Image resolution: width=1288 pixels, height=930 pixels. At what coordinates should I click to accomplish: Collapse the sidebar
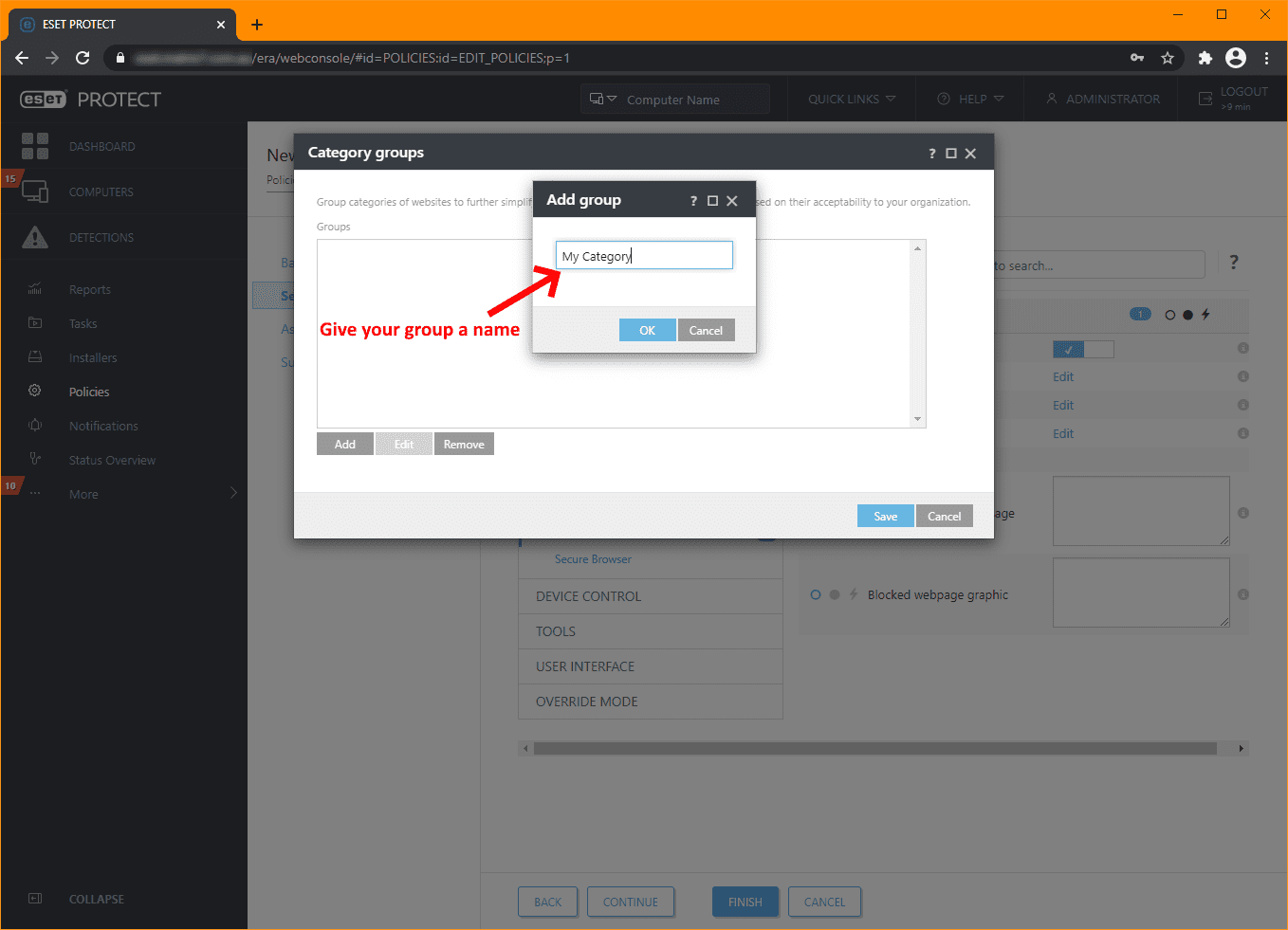point(96,899)
